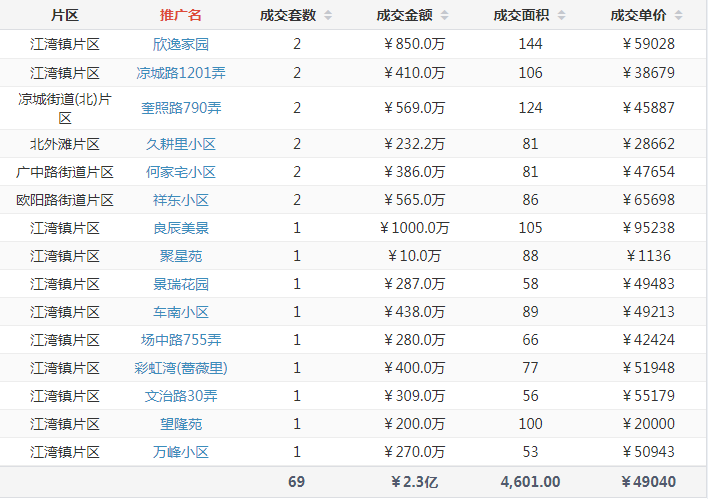Screen dimensions: 708x499
Task: Select the 广中路街道片区 cell
Action: [65, 172]
